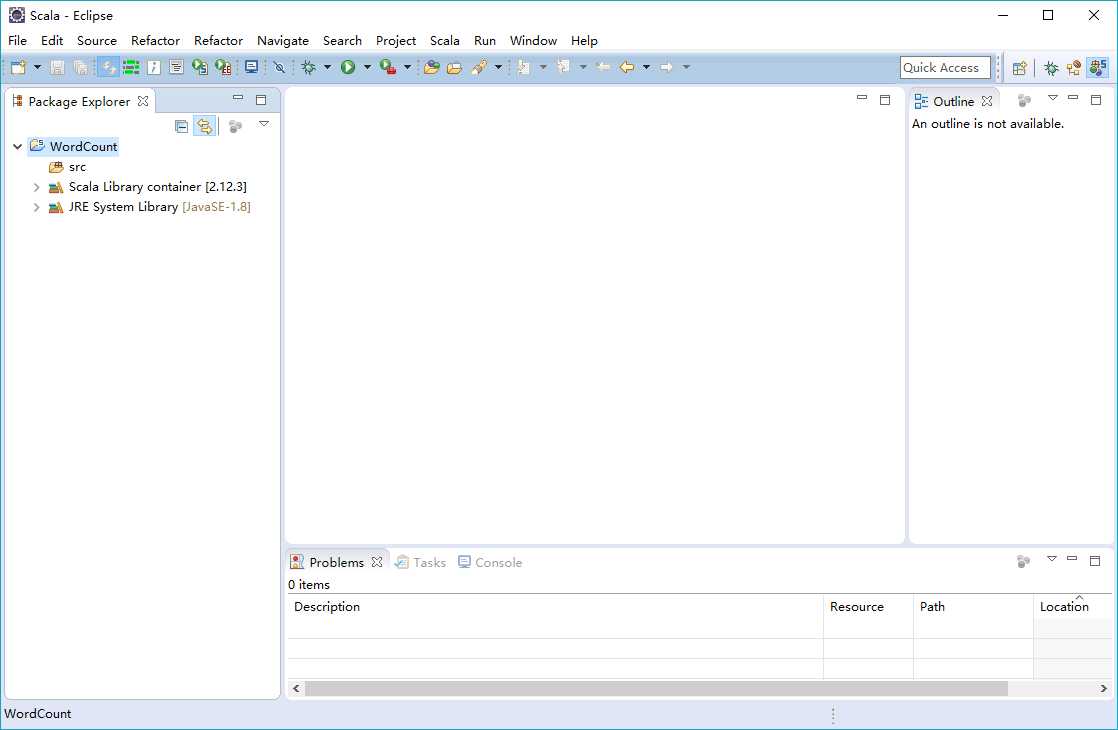Click the Problems horizontal scrollbar
This screenshot has width=1118, height=730.
[x=656, y=689]
